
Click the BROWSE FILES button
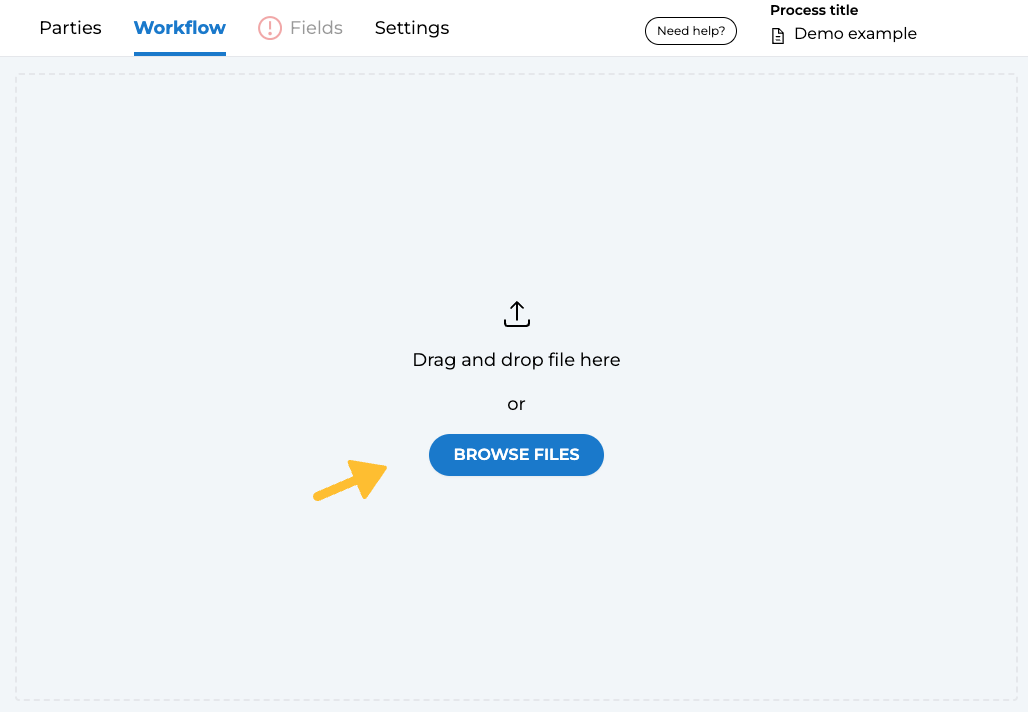tap(516, 455)
